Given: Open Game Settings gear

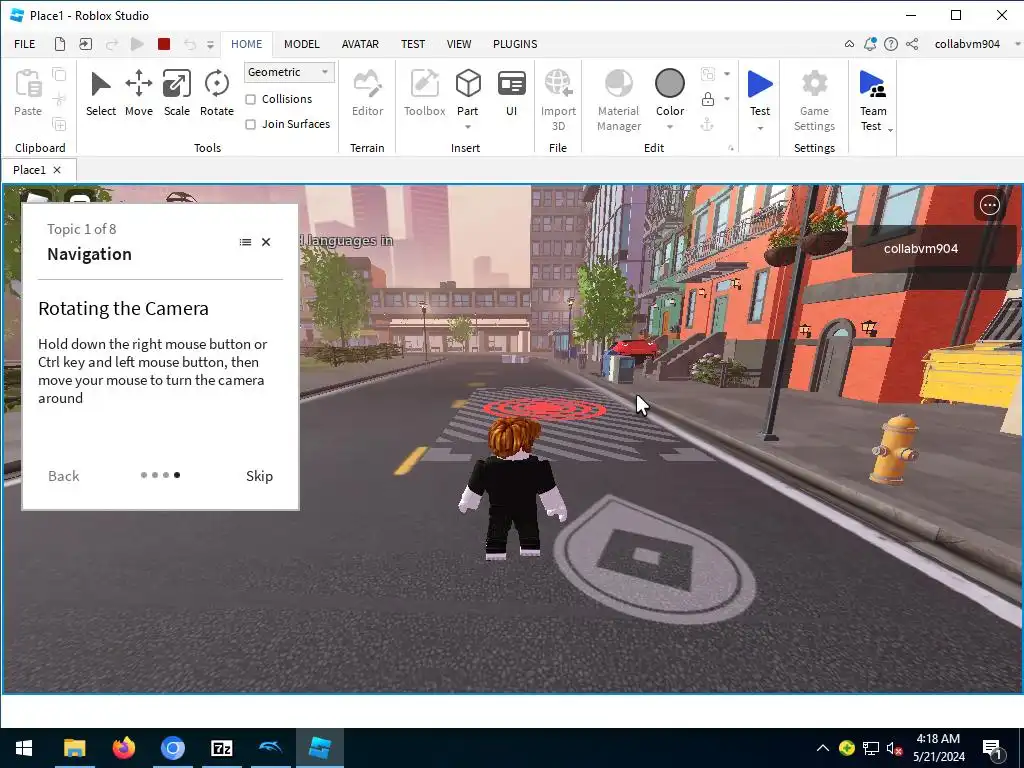Looking at the screenshot, I should click(814, 99).
